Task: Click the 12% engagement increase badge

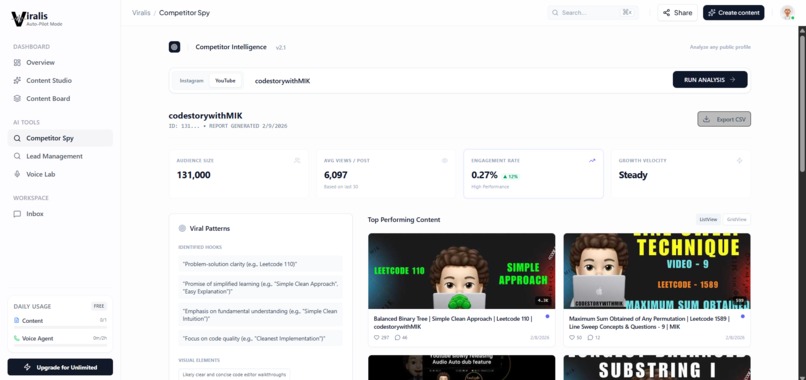Action: (510, 176)
